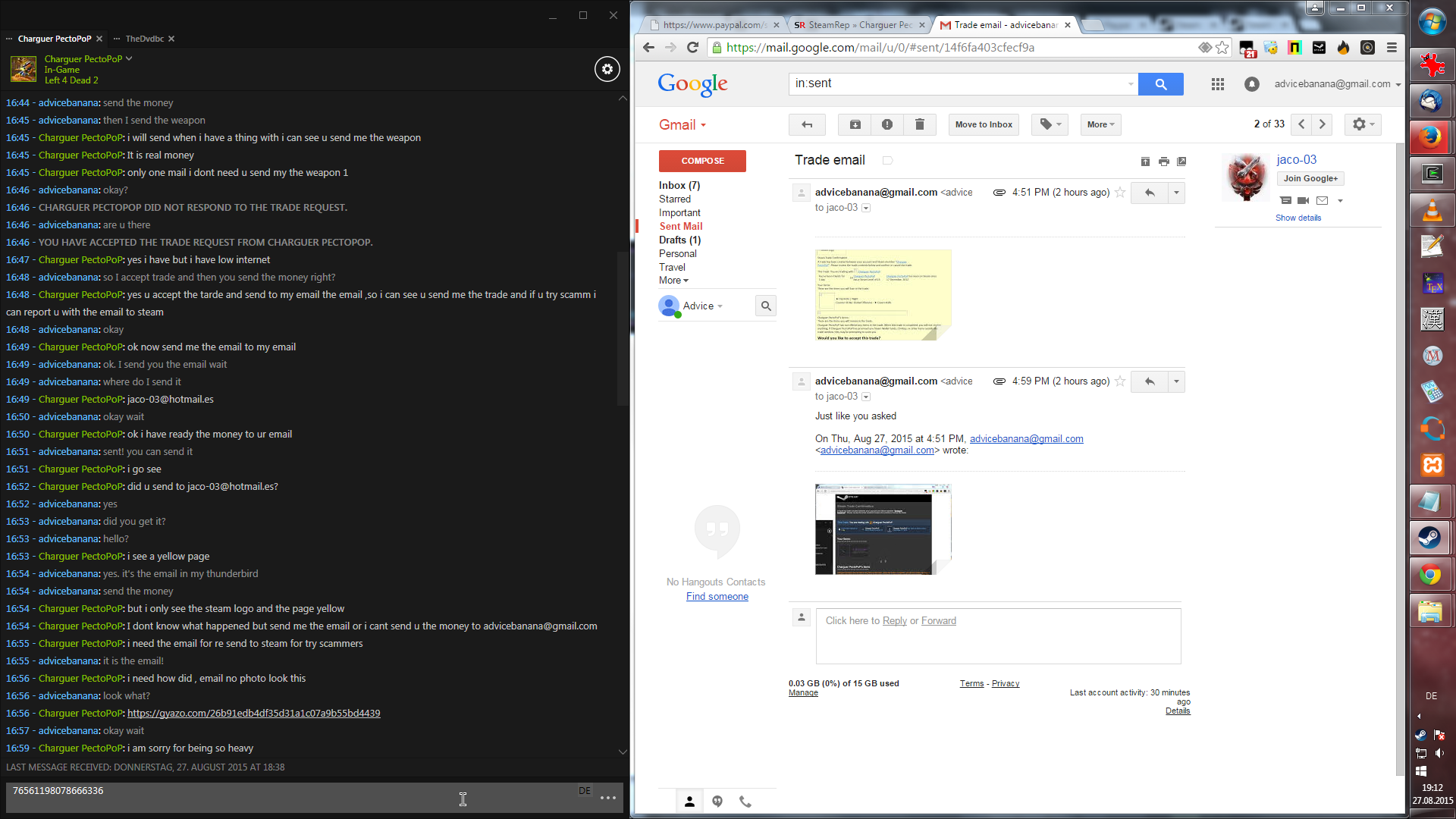Click the Gmail search magnifier button
The image size is (1456, 819).
[1160, 84]
